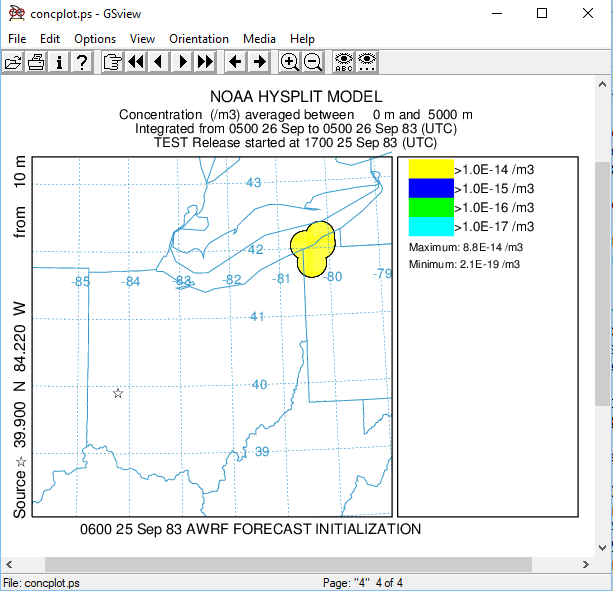Click the horizontal scrollbar left arrow
The image size is (613, 591).
[9, 564]
